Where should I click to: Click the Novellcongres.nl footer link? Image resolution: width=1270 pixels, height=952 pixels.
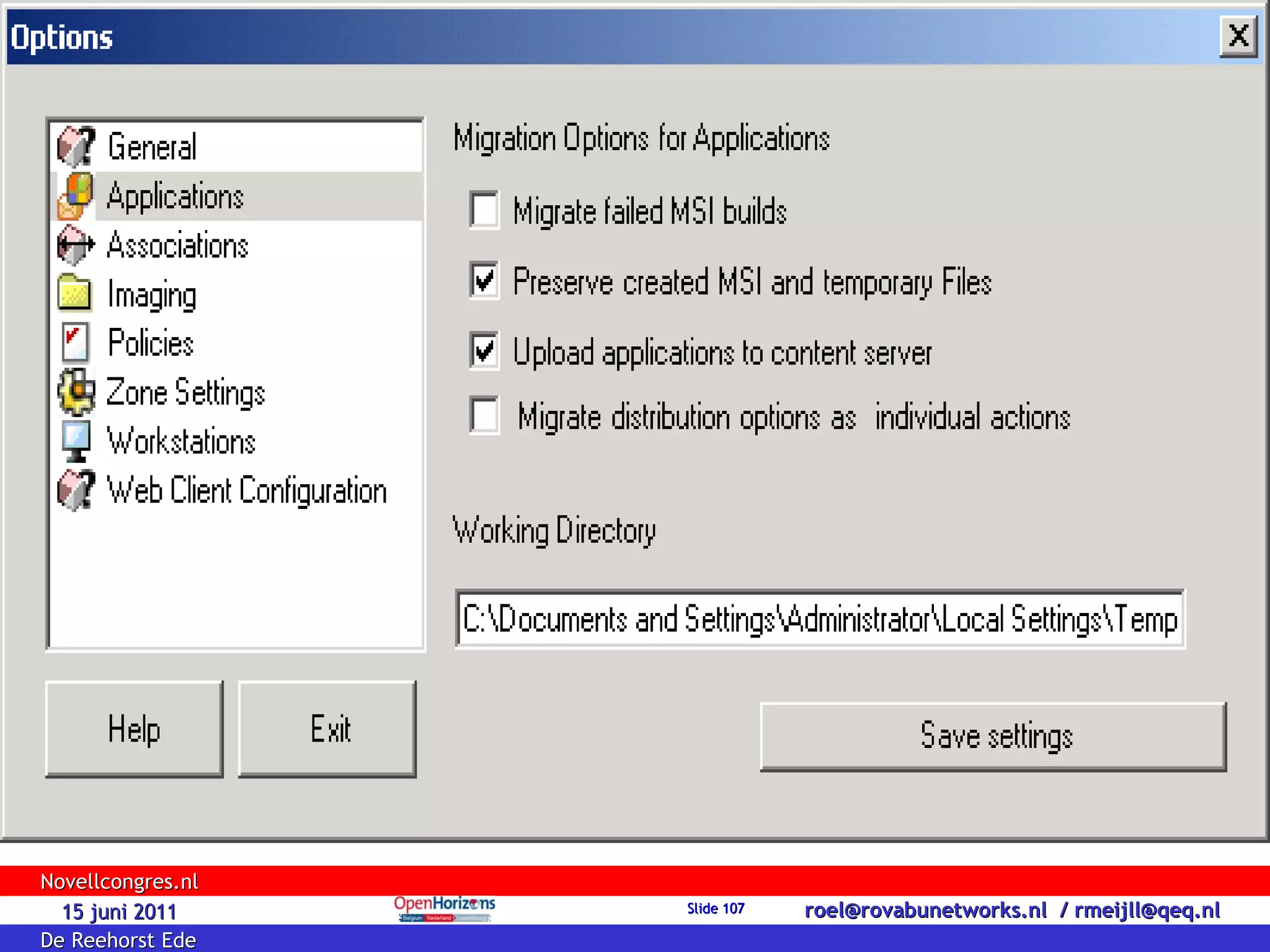coord(119,881)
